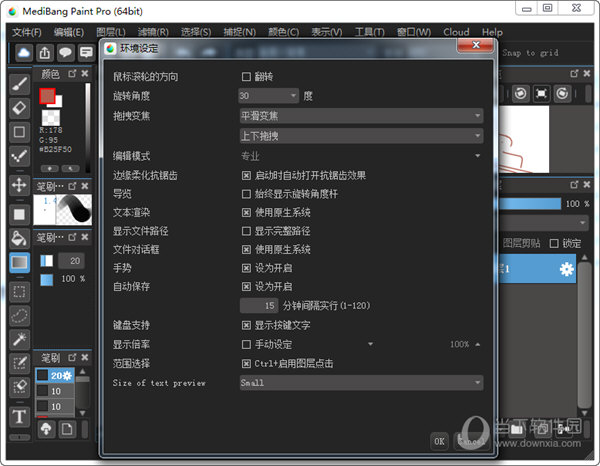Viewport: 600px width, 466px height.
Task: Click the rotate left navigator icon
Action: pyautogui.click(x=520, y=93)
